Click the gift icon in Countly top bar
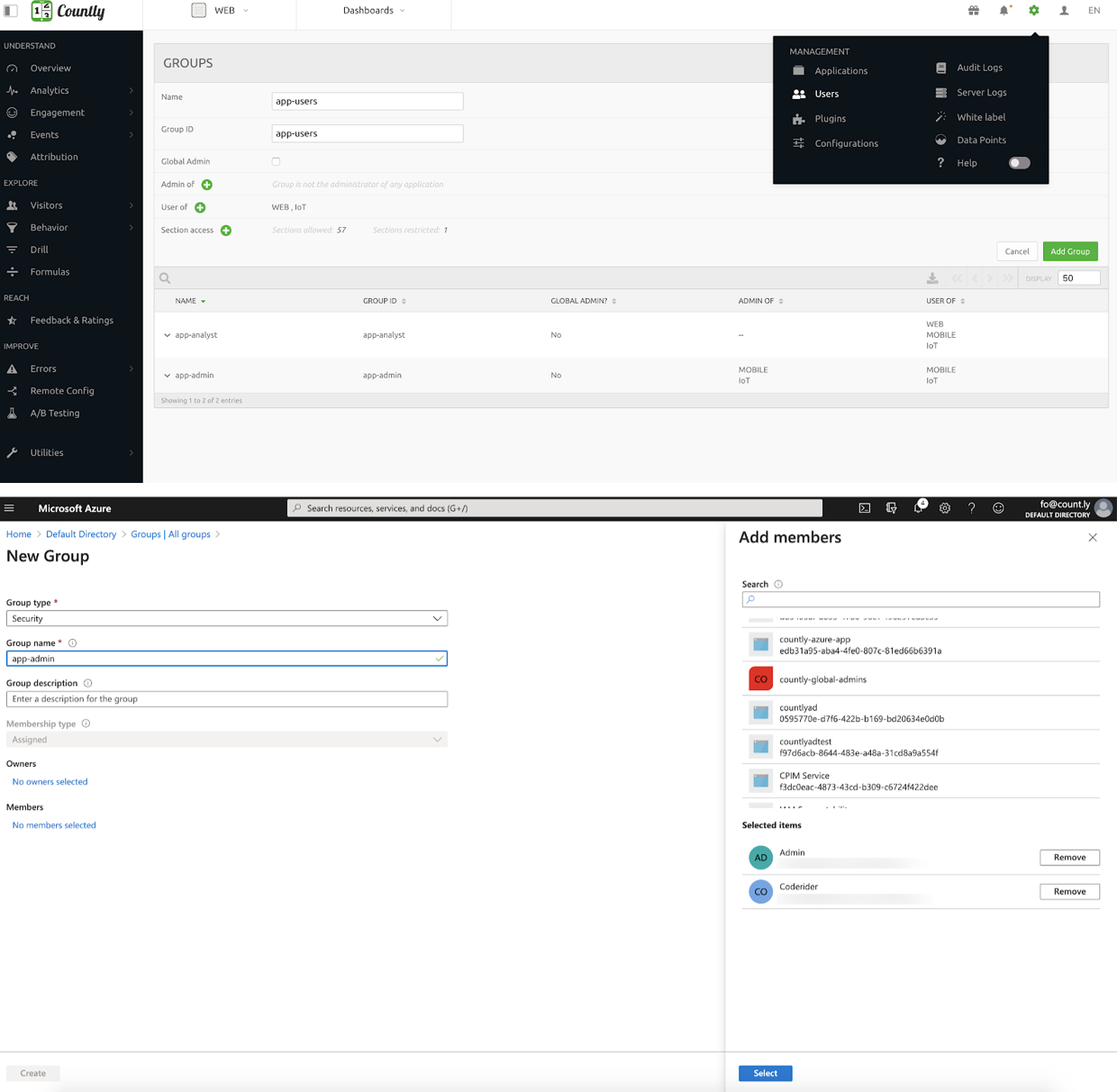The height and width of the screenshot is (1092, 1117). [x=974, y=11]
